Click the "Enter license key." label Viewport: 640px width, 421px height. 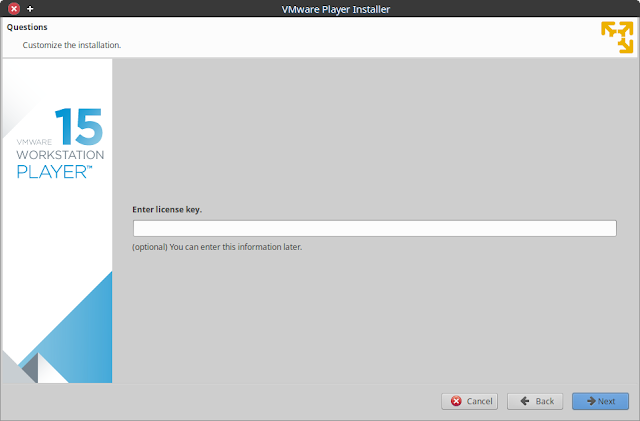tap(167, 209)
